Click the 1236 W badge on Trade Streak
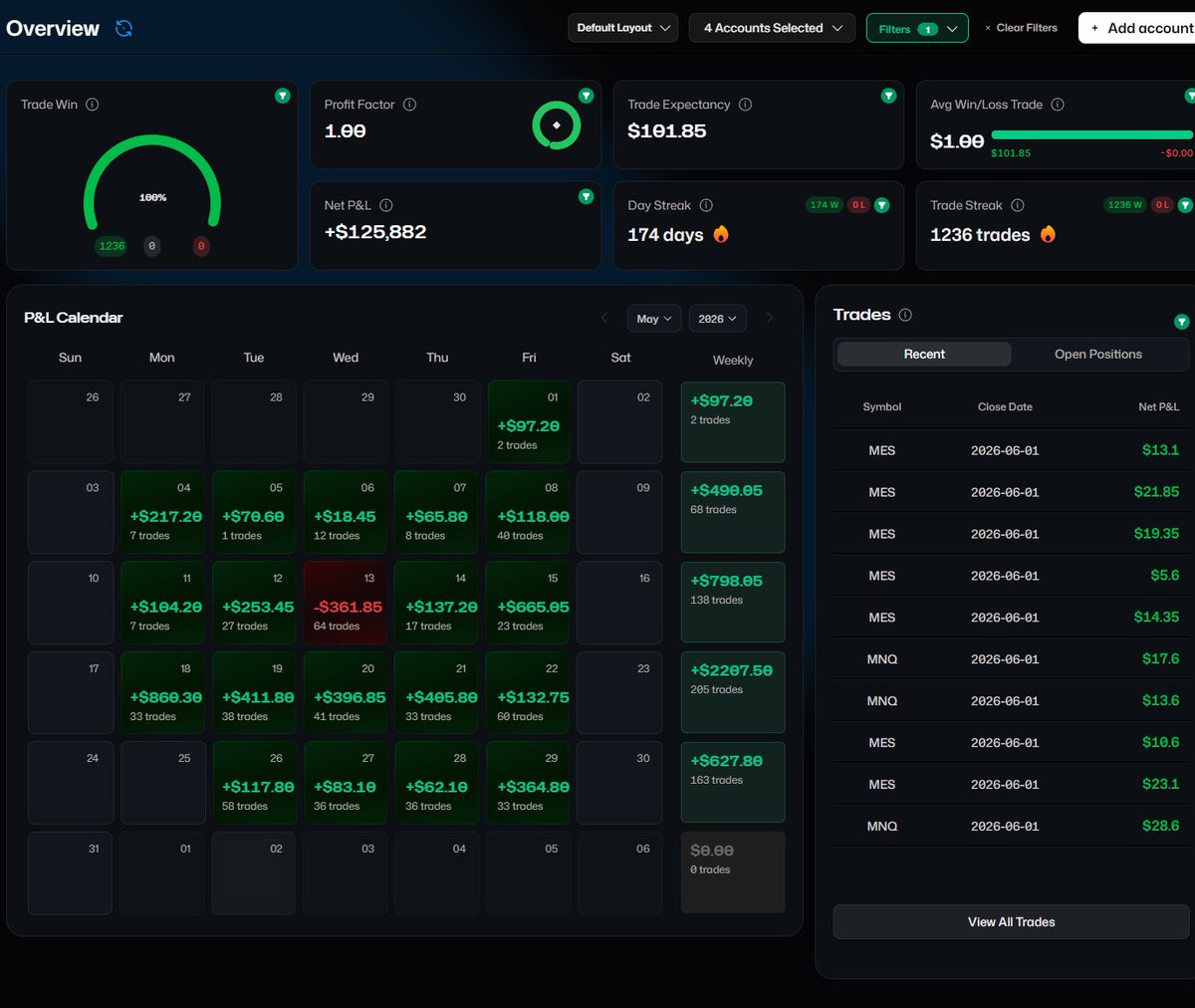 (x=1126, y=205)
